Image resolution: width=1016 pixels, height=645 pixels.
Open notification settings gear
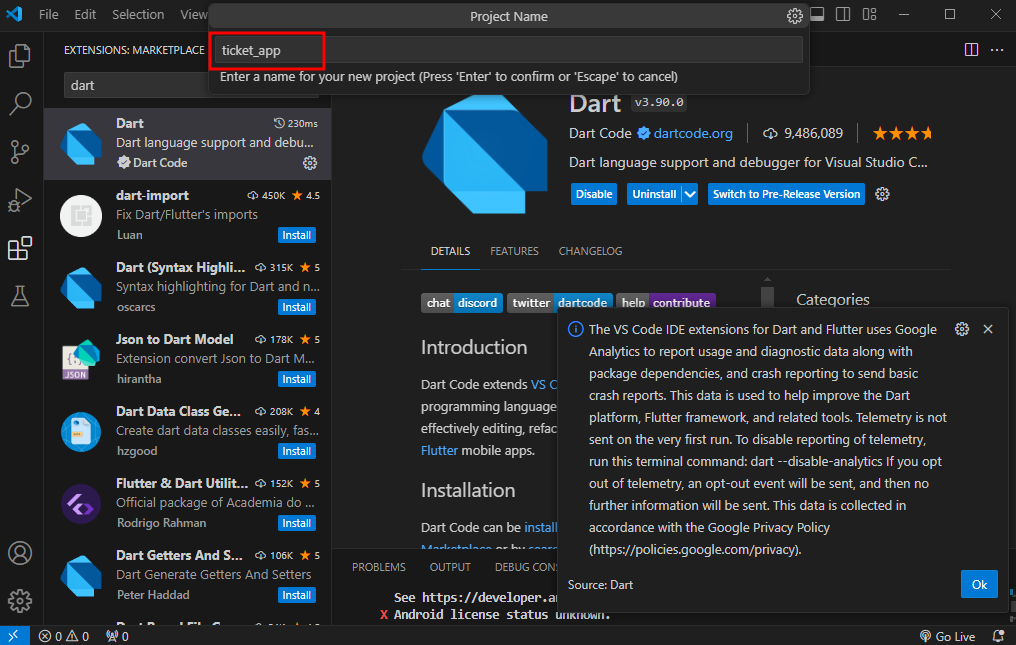click(962, 329)
